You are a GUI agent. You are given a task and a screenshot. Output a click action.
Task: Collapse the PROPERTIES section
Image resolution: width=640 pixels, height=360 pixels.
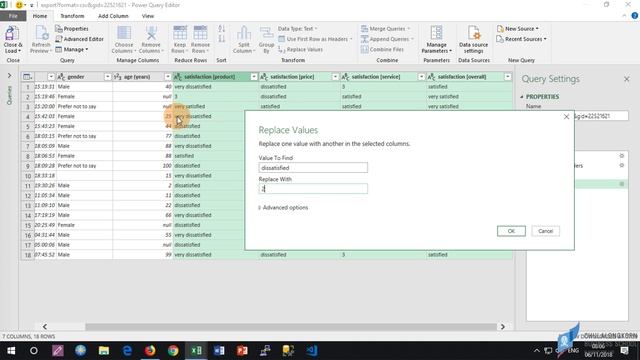(522, 97)
